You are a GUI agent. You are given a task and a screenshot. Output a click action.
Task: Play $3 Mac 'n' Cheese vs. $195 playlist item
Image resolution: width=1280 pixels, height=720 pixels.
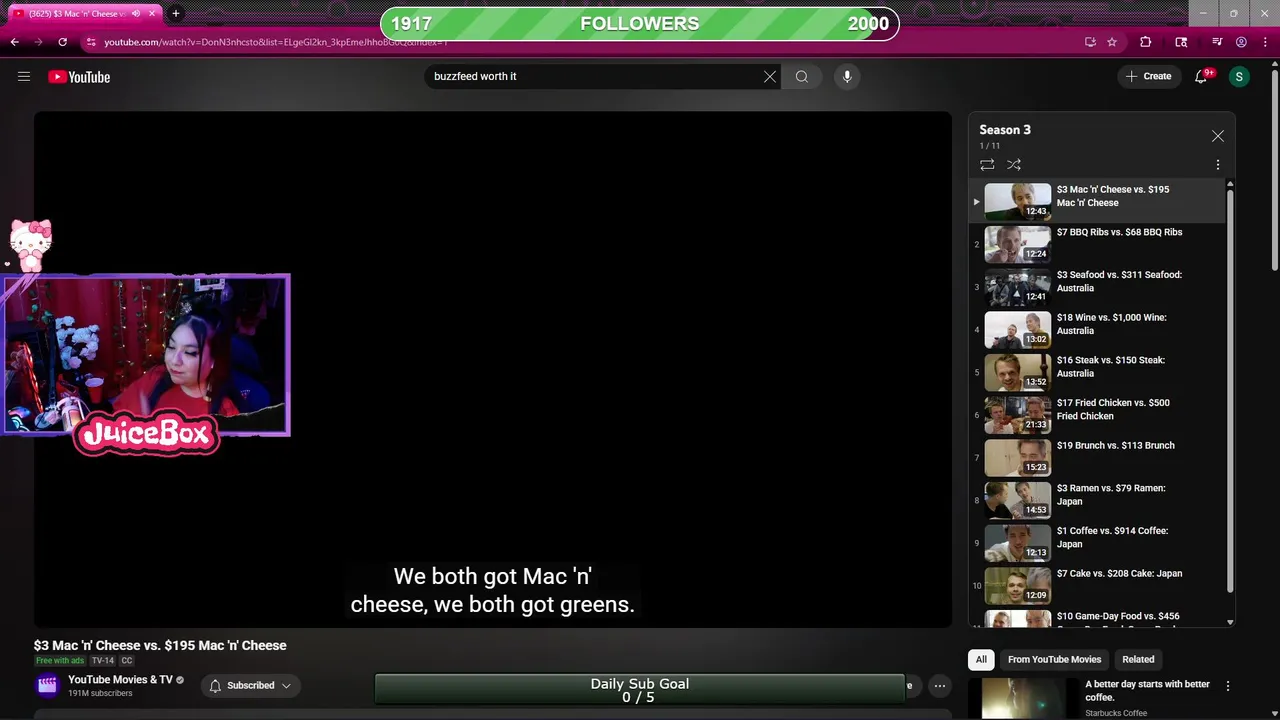1096,201
